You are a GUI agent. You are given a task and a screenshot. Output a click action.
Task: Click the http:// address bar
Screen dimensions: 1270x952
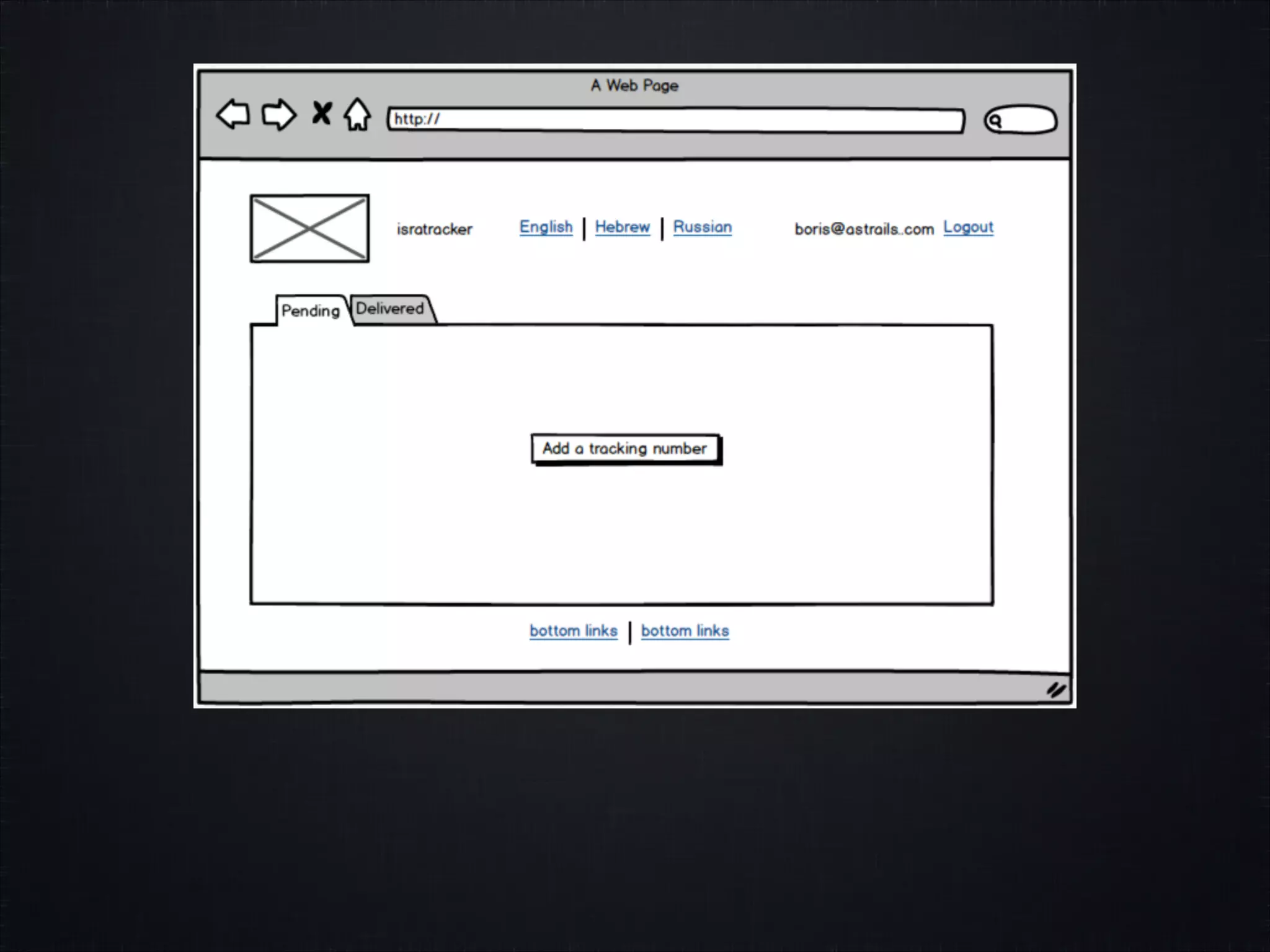tap(676, 120)
